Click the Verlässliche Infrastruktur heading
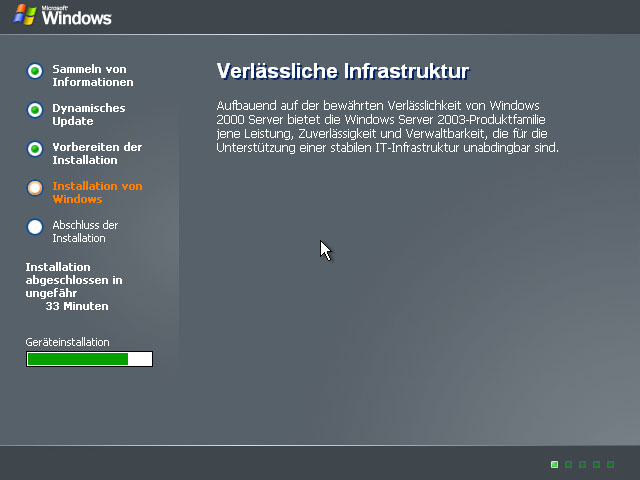This screenshot has height=480, width=640. tap(343, 72)
